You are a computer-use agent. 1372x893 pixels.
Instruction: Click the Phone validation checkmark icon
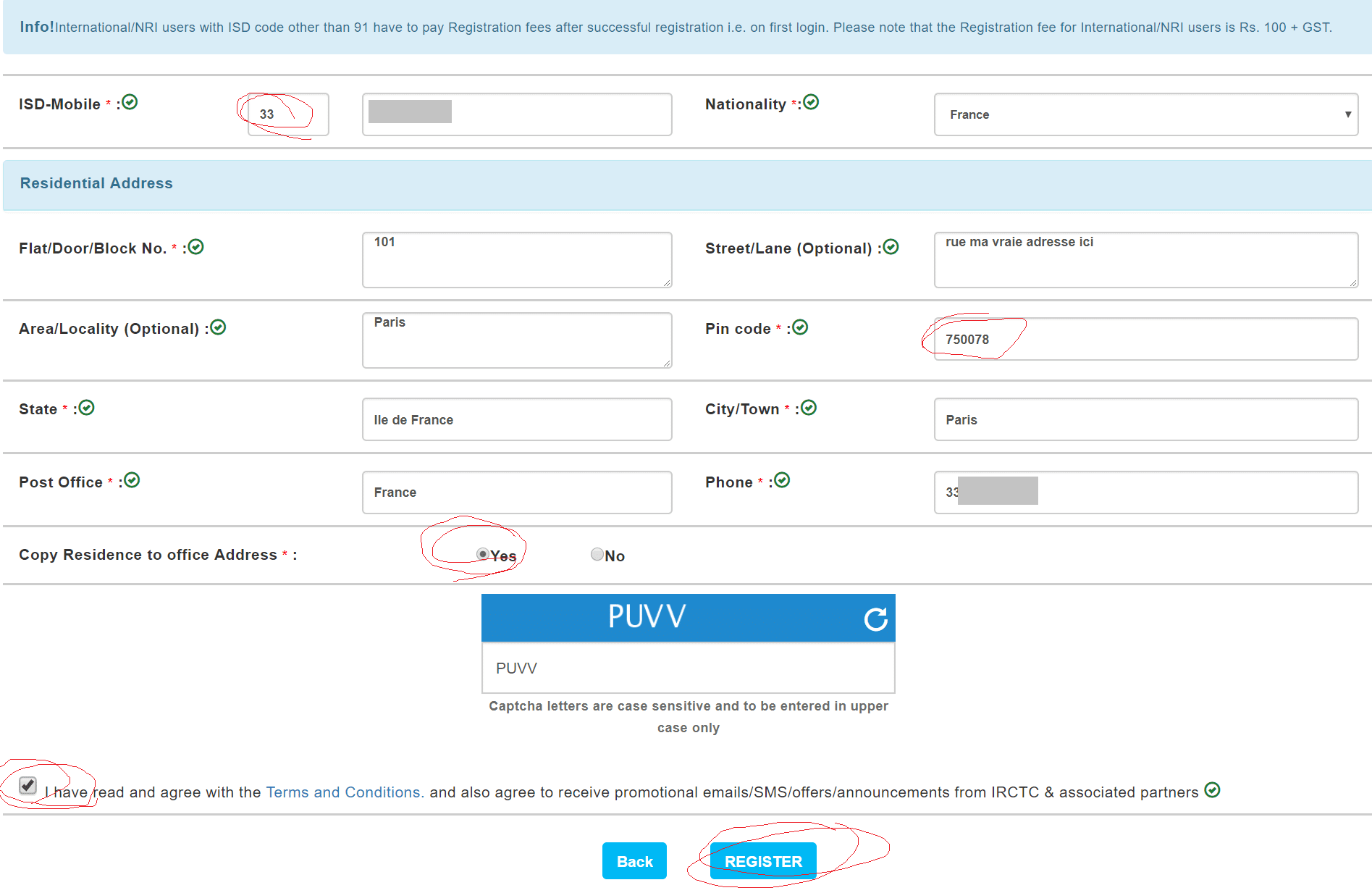(782, 481)
